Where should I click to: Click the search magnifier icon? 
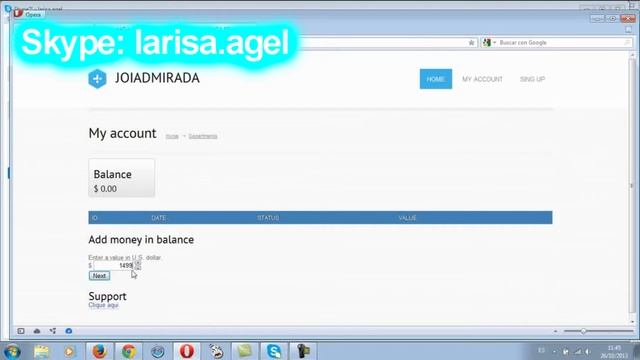coord(627,42)
